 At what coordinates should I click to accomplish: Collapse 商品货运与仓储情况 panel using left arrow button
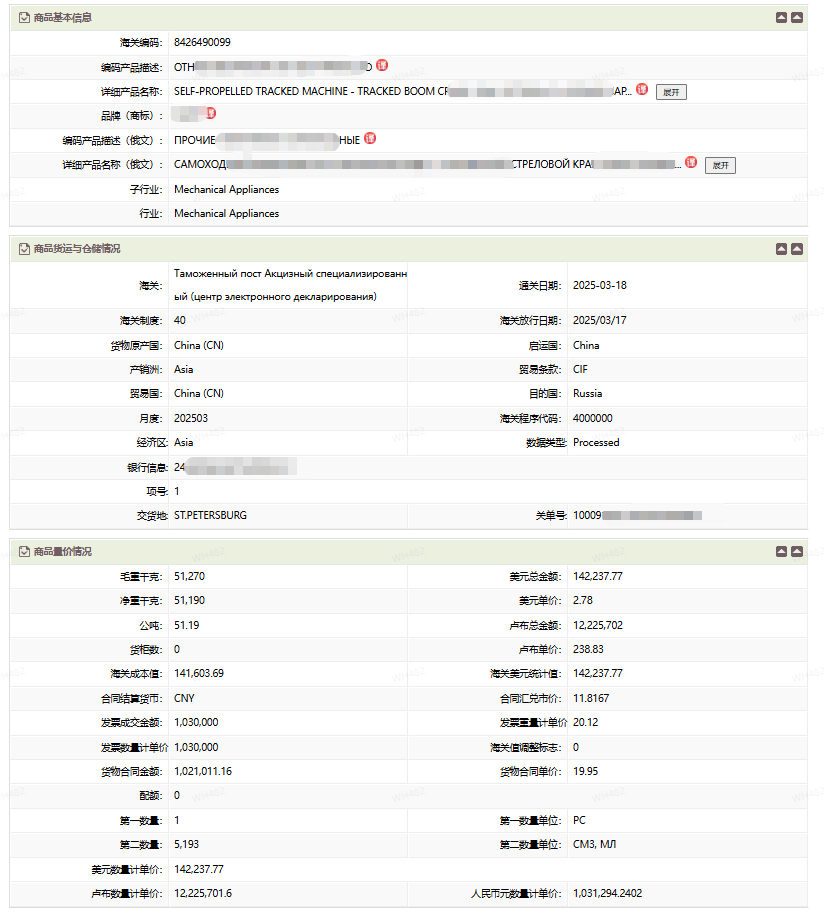[781, 248]
